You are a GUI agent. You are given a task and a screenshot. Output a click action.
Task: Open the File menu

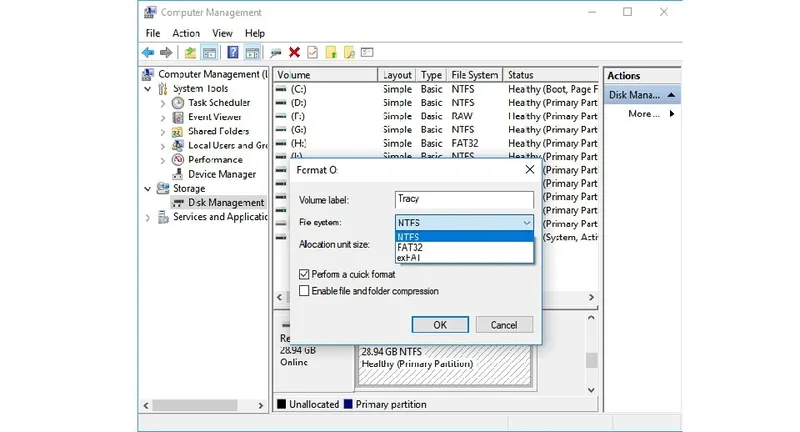(x=153, y=33)
